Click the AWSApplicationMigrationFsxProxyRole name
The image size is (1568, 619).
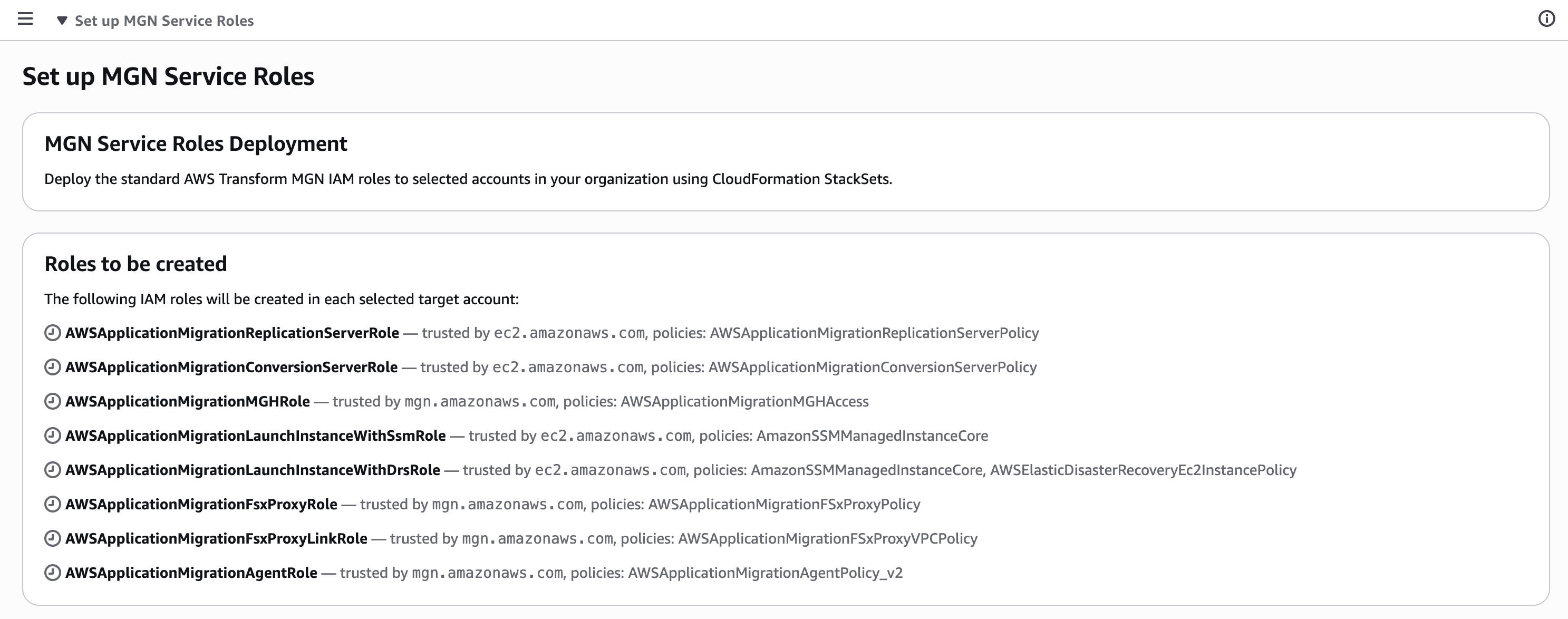pyautogui.click(x=201, y=504)
